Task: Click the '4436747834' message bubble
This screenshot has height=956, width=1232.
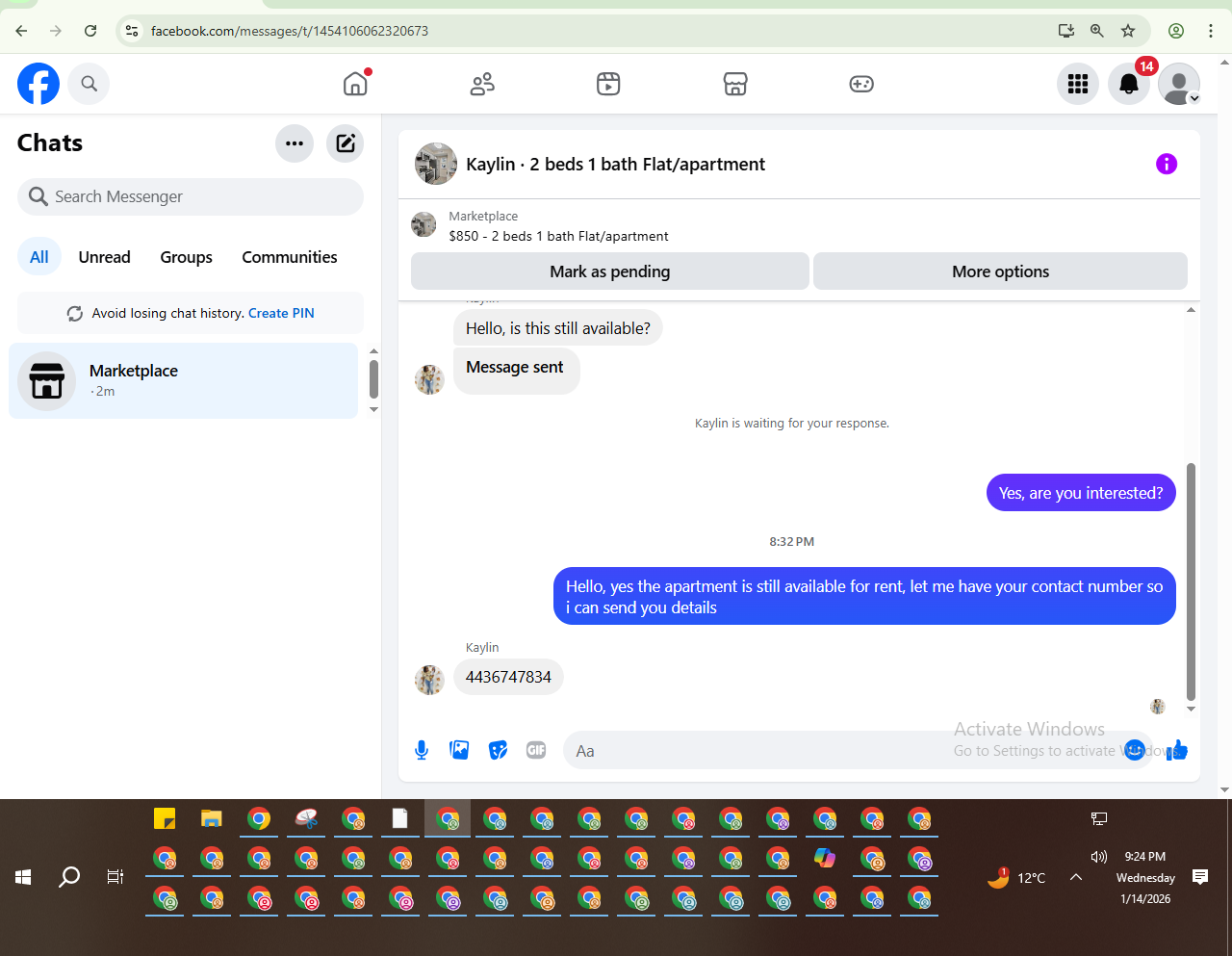Action: (x=508, y=677)
